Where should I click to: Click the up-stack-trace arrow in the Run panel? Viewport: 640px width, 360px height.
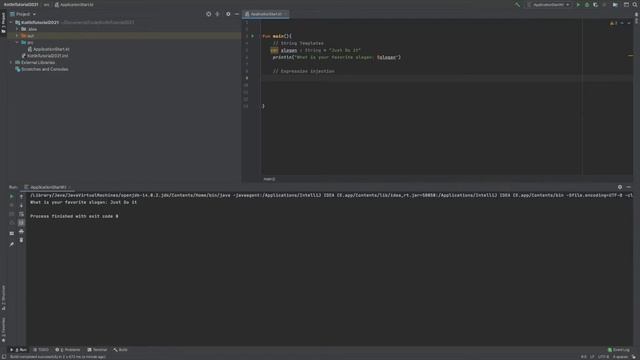21,196
